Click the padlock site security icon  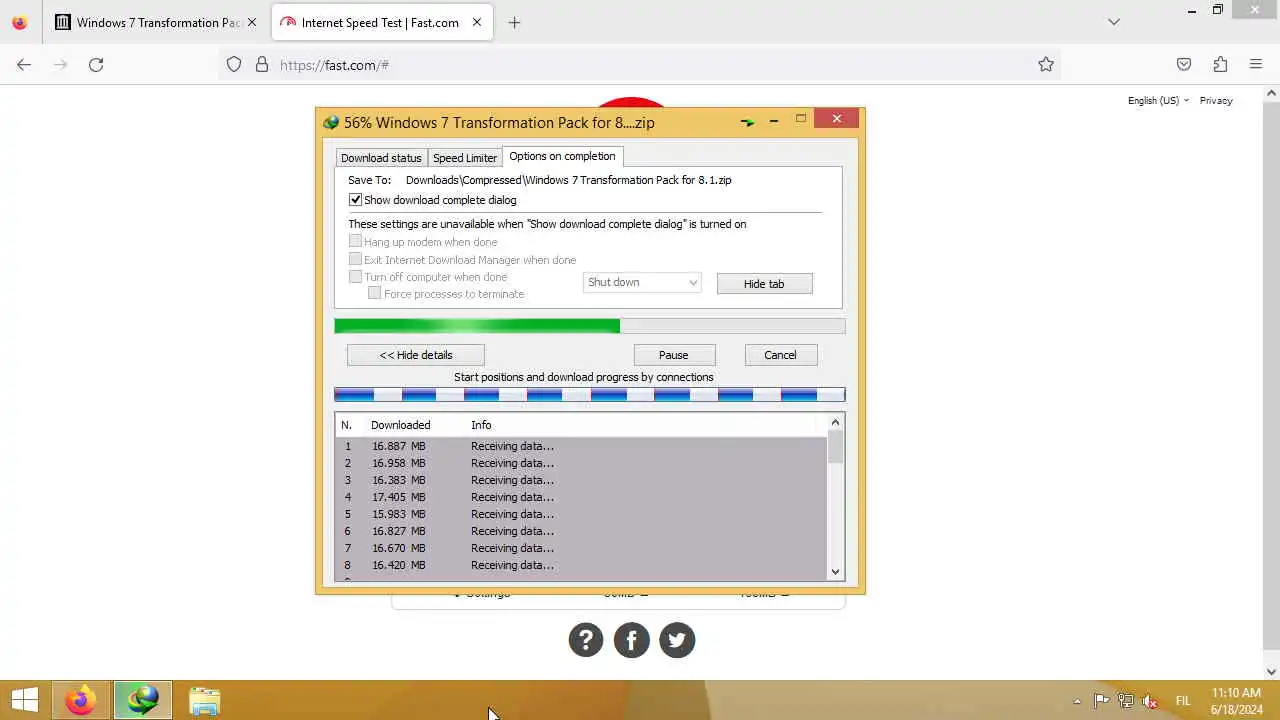click(262, 64)
